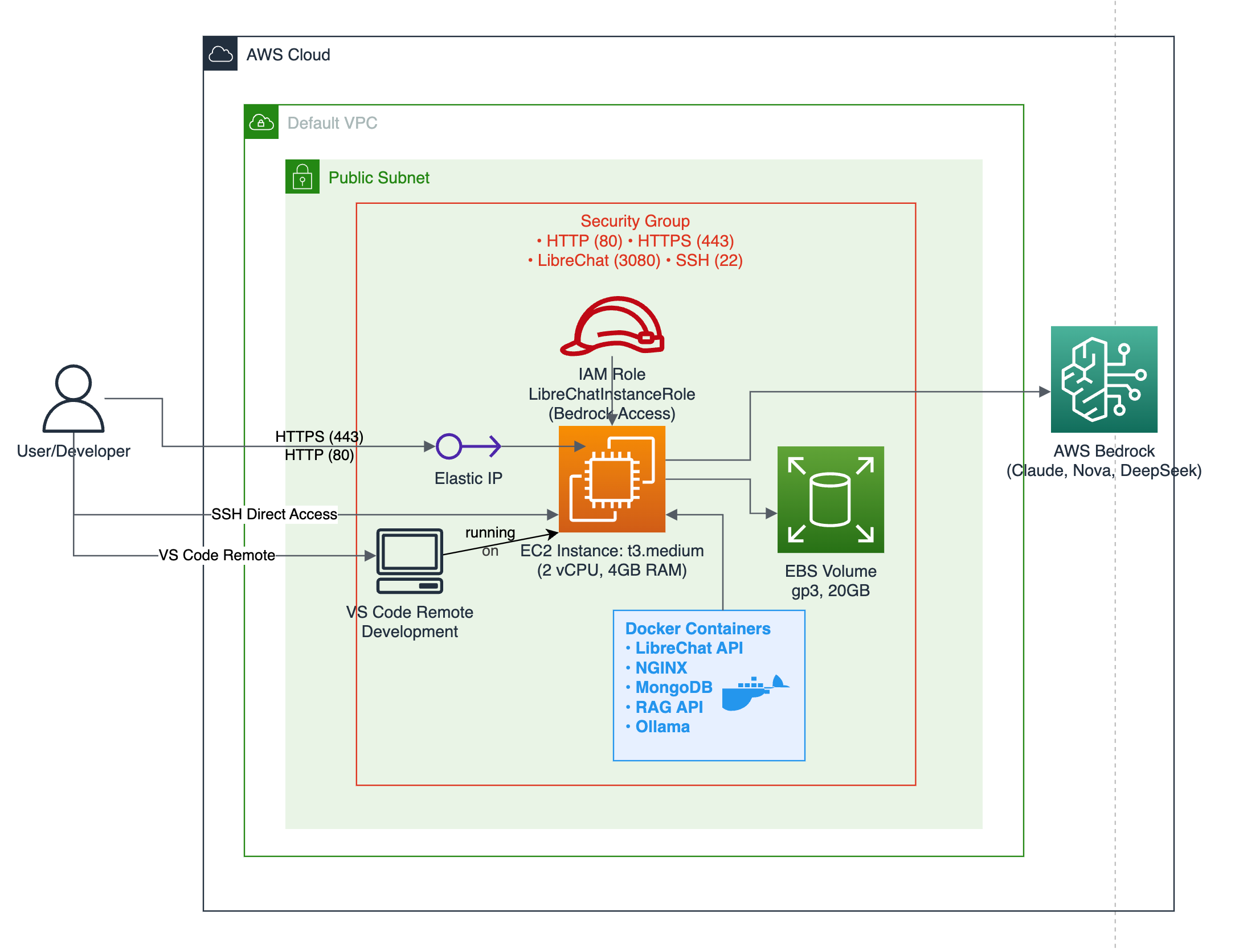Click the Public Subnet padlock icon
This screenshot has height=952, width=1235.
(x=302, y=177)
